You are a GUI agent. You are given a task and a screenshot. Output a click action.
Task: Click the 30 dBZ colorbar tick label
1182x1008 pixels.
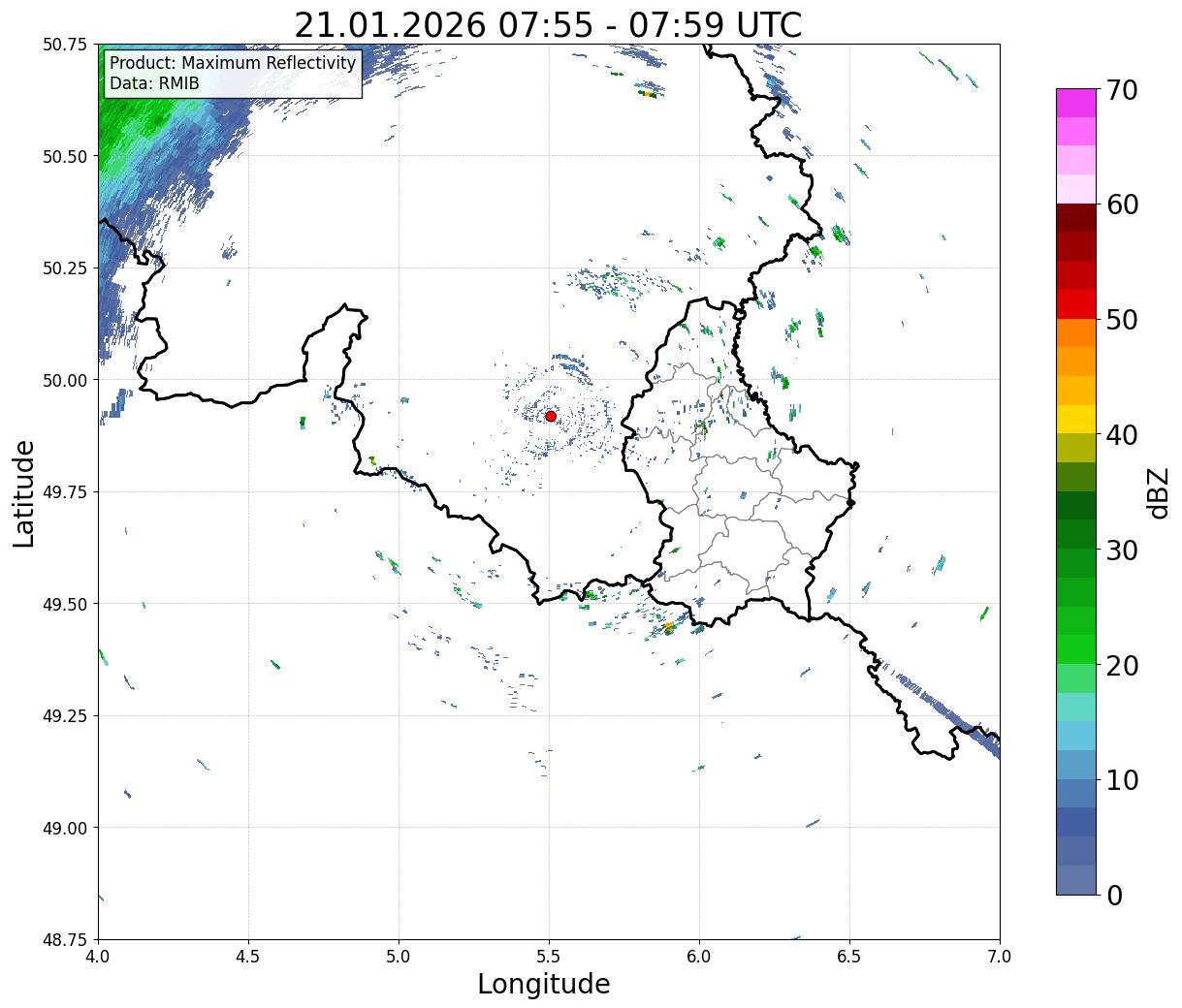[1122, 551]
